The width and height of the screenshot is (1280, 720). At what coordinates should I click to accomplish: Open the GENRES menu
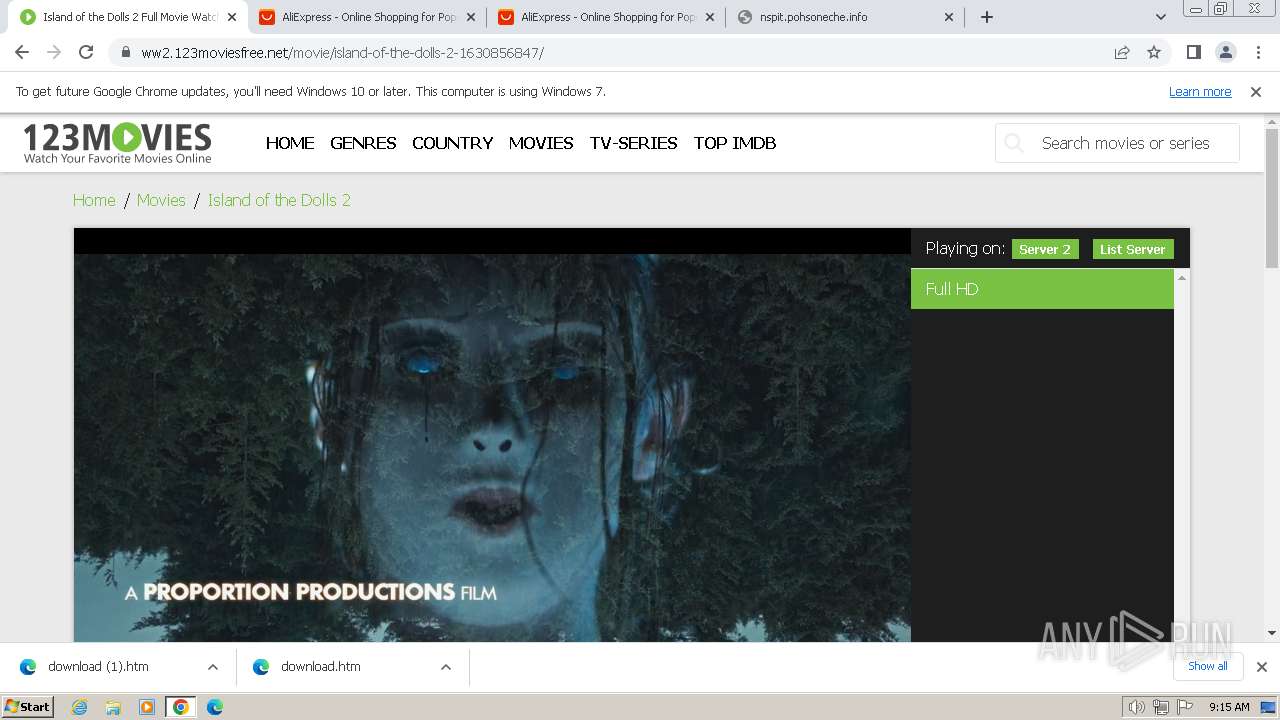point(363,143)
